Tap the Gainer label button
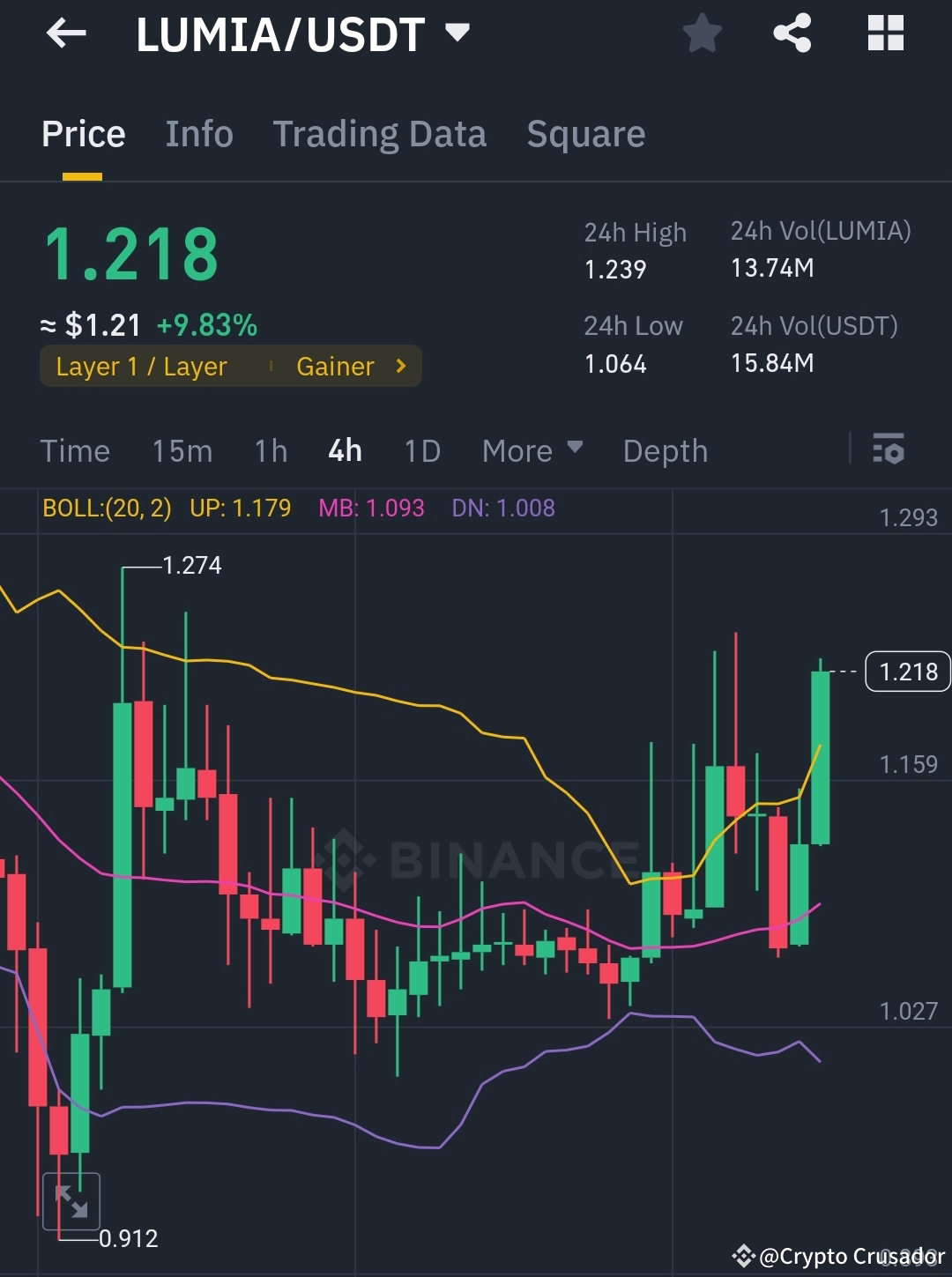 coord(334,366)
